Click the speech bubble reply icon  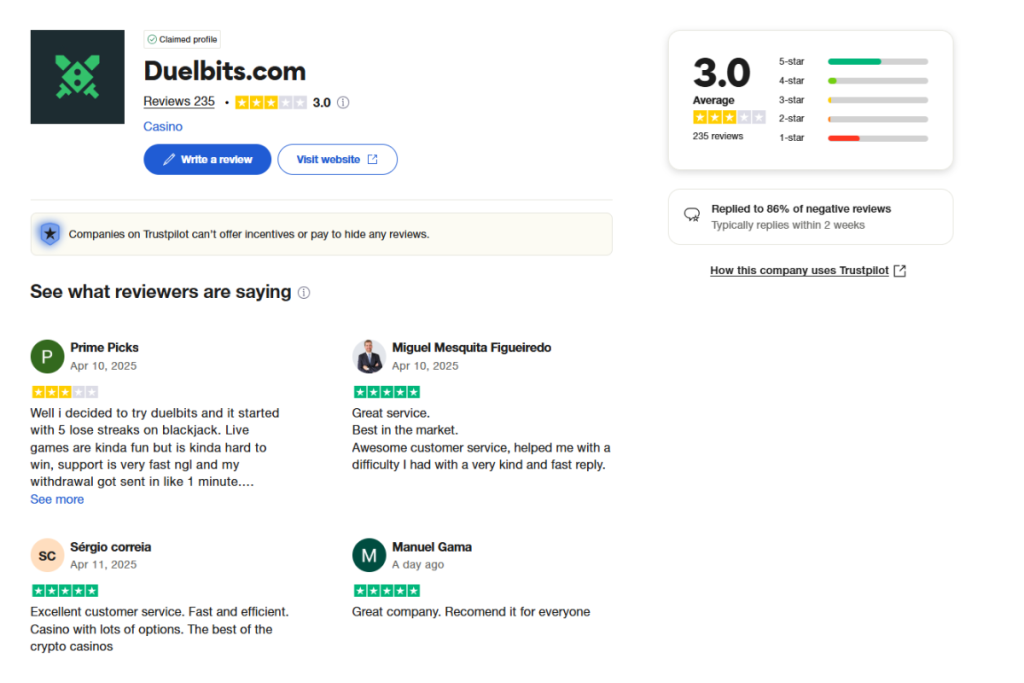[692, 214]
